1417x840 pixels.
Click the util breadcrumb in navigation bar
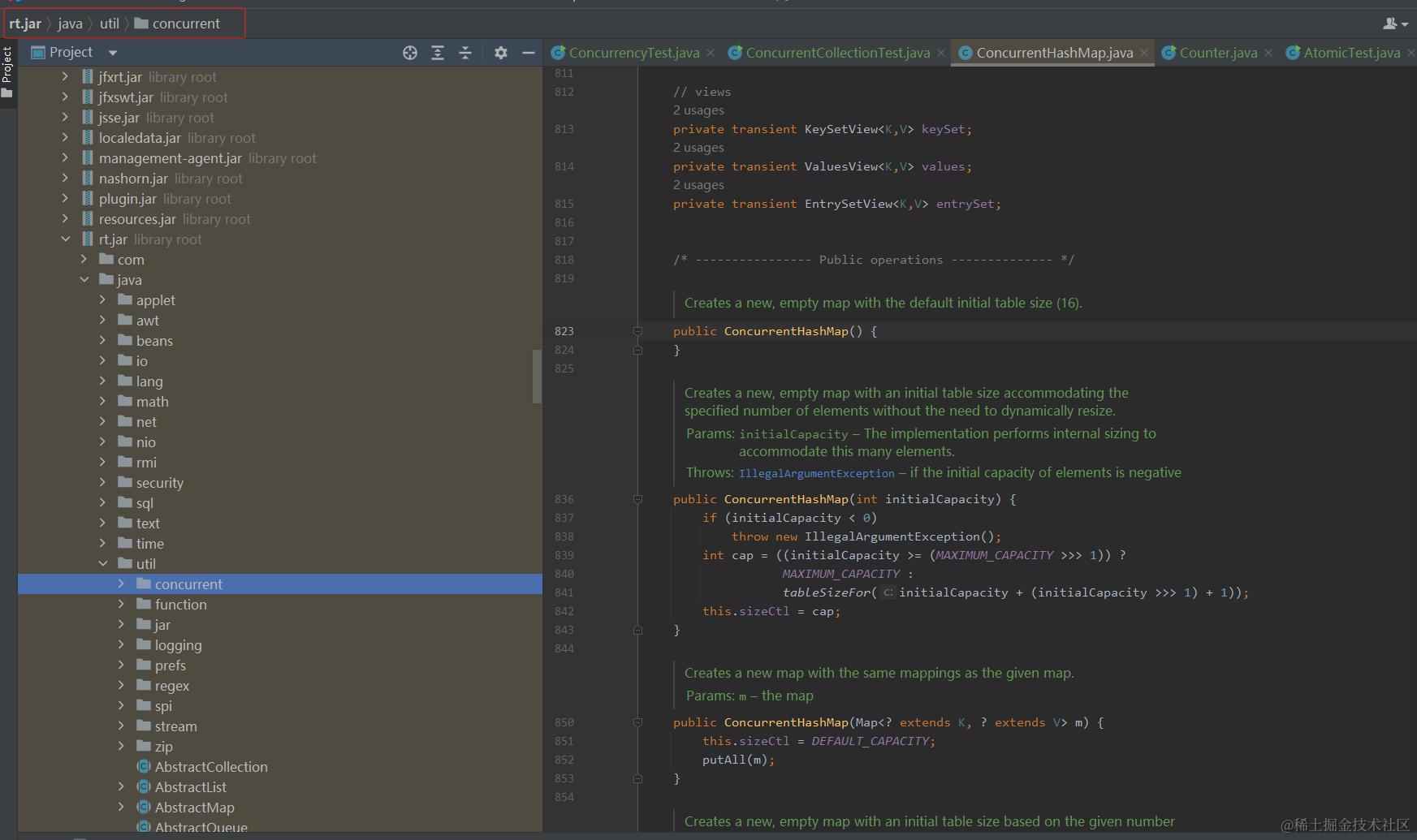coord(110,24)
